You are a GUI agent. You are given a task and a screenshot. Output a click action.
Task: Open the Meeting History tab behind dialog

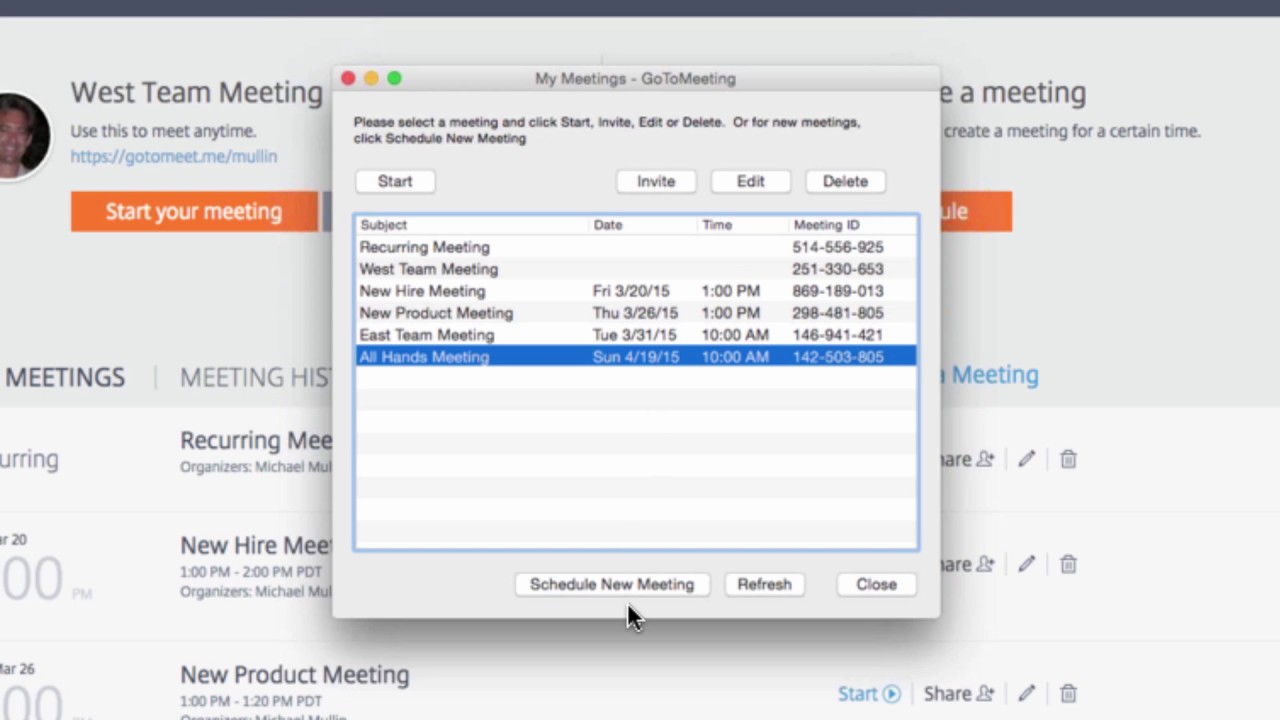(x=255, y=377)
